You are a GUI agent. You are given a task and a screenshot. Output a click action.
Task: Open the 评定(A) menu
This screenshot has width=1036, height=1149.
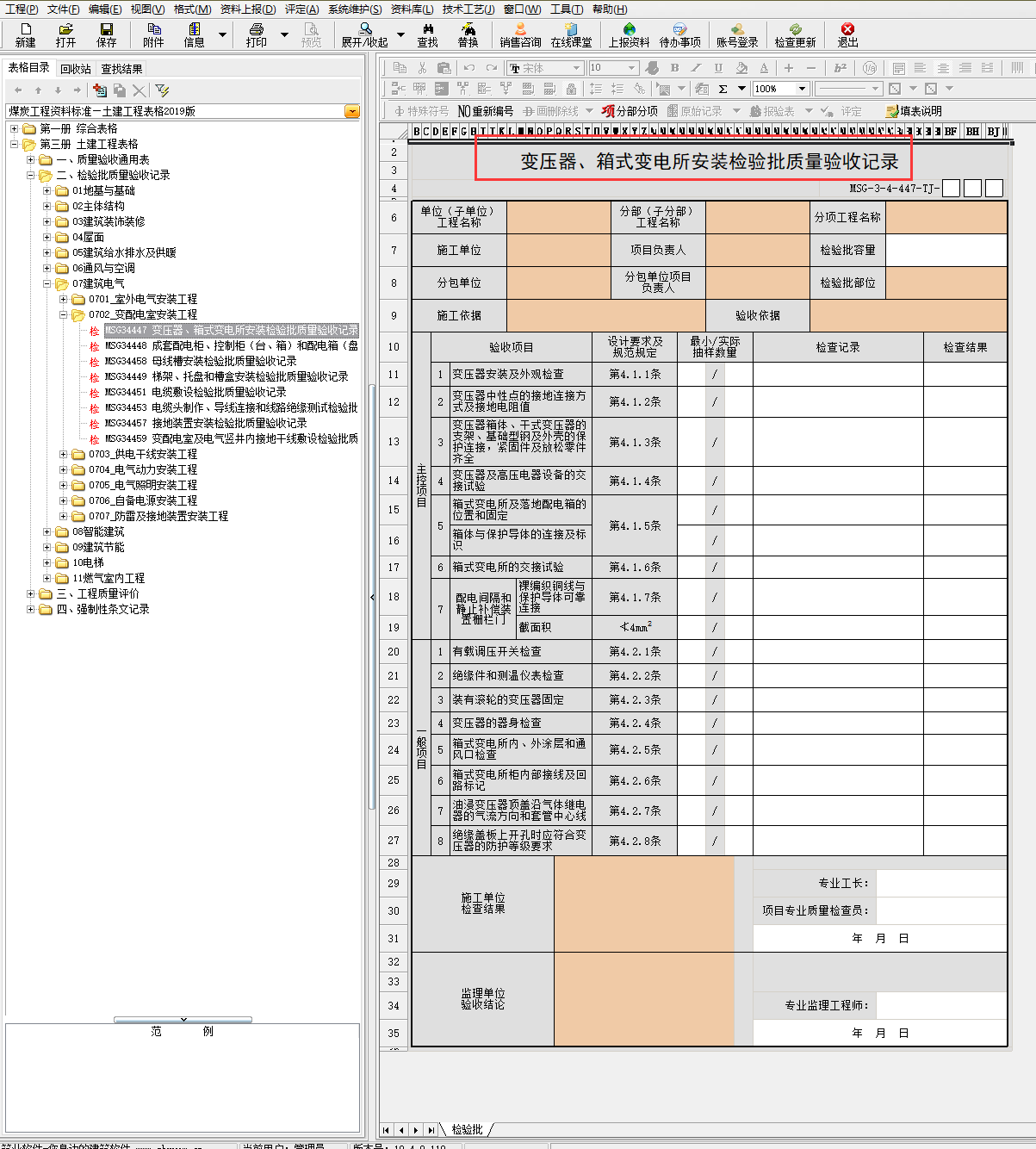click(x=301, y=9)
